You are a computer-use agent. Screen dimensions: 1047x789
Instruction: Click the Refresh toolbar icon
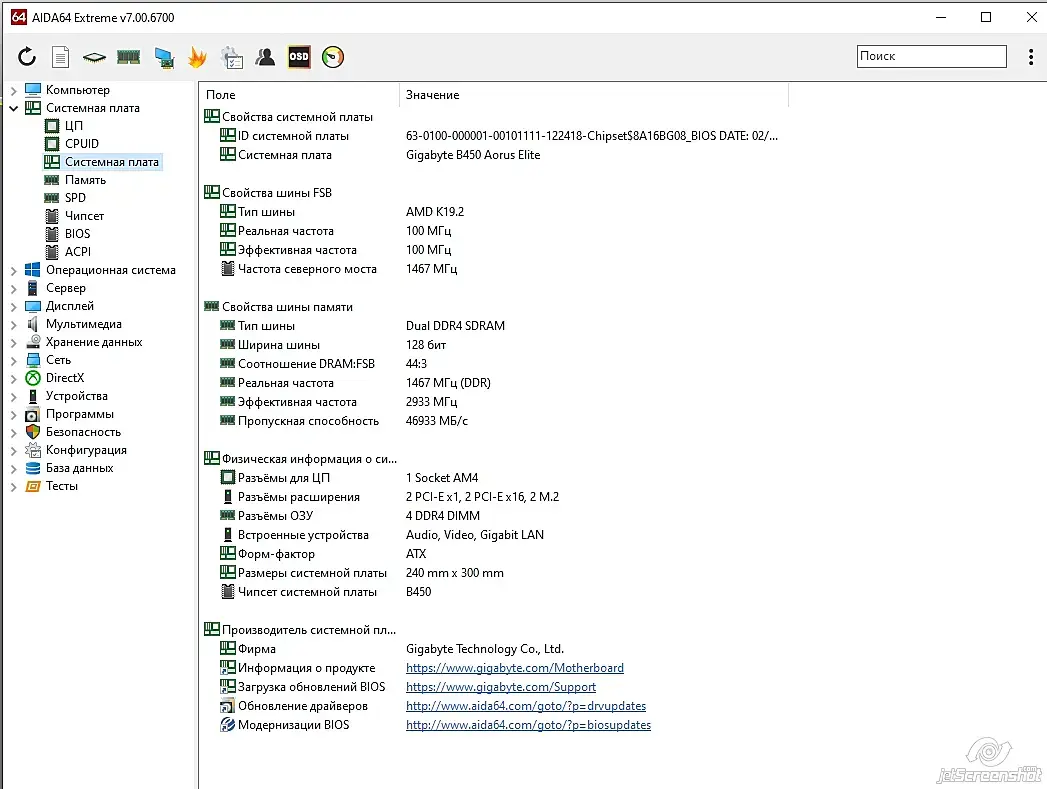27,57
